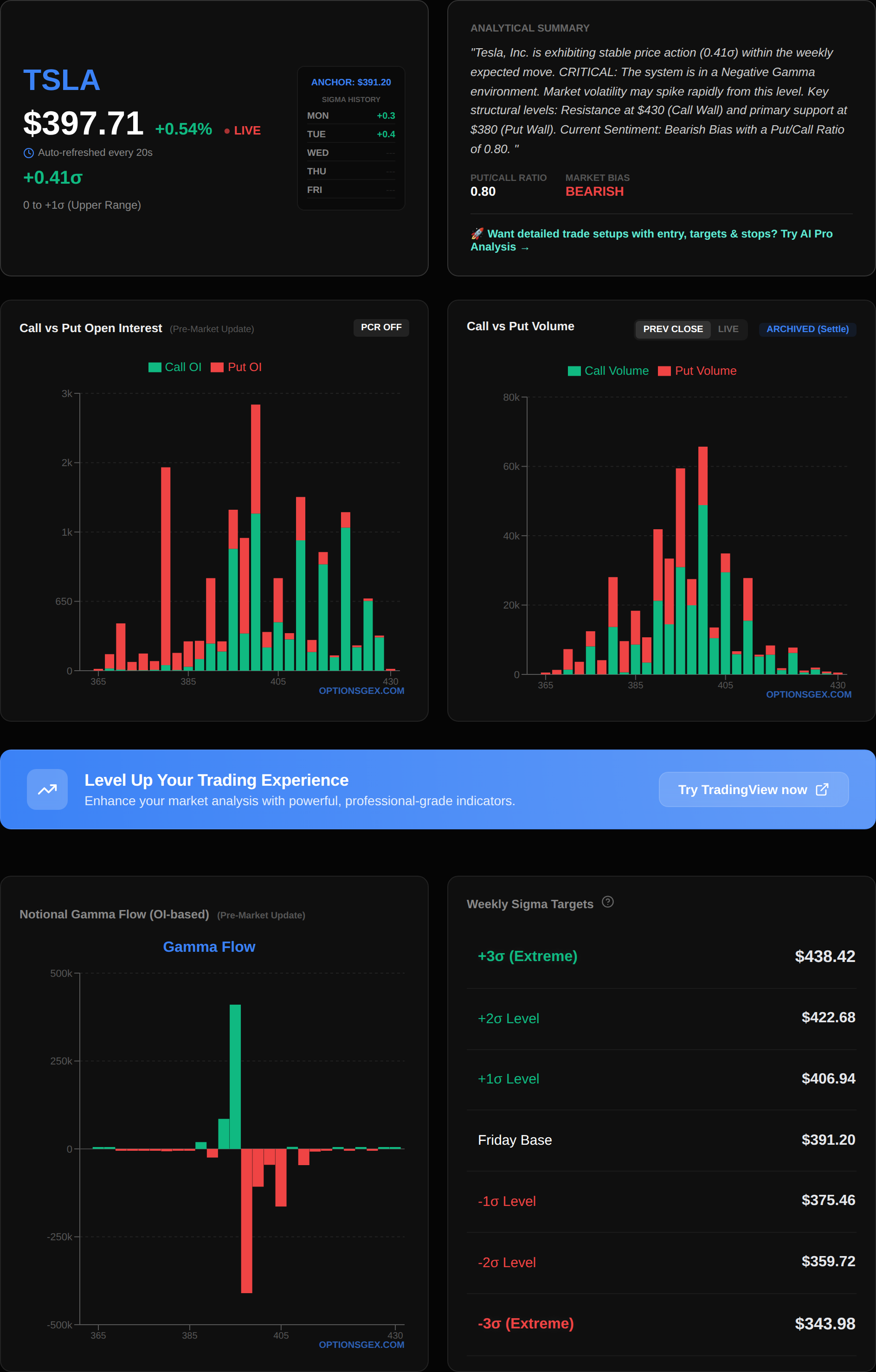Click the ARCHIVED (Settle) badge

click(807, 329)
